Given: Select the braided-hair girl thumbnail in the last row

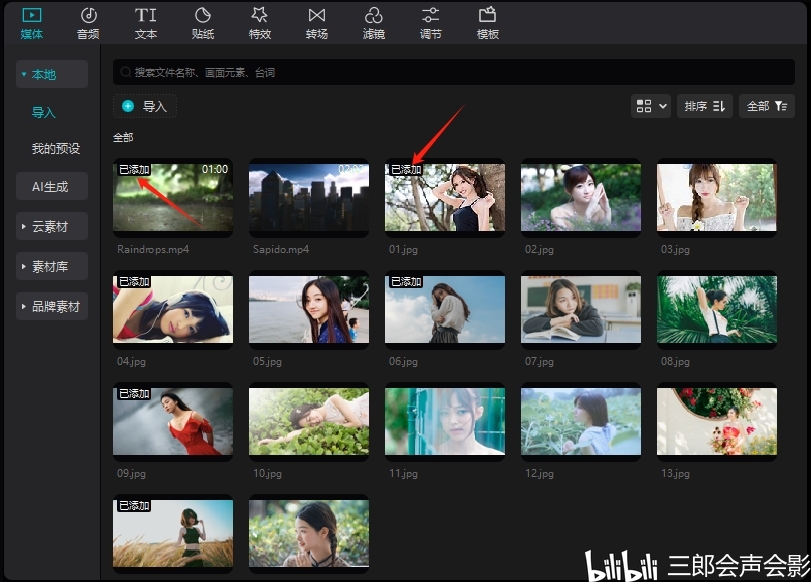Looking at the screenshot, I should 309,533.
